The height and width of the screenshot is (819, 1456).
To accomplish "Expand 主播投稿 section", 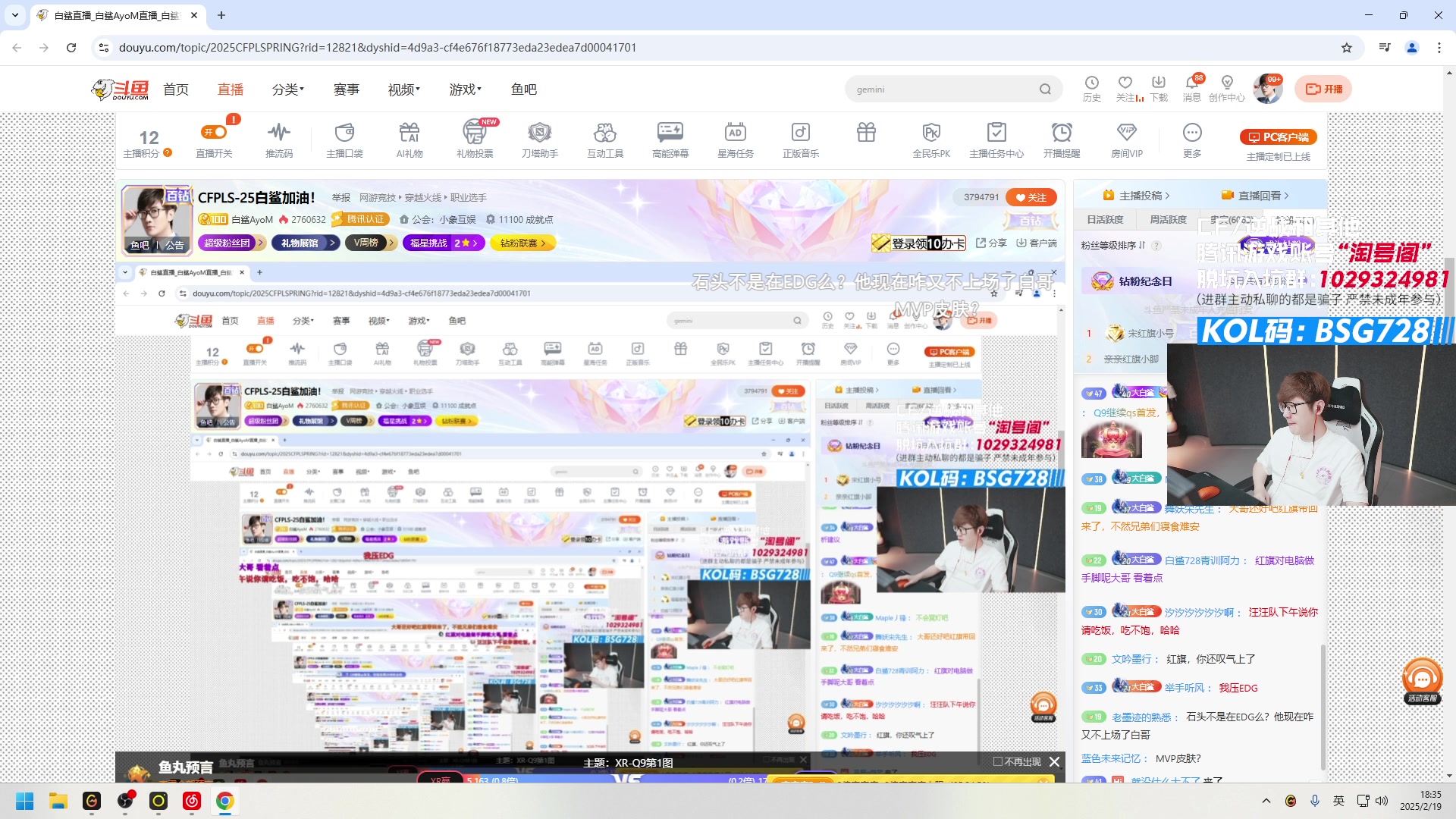I will click(x=1136, y=196).
